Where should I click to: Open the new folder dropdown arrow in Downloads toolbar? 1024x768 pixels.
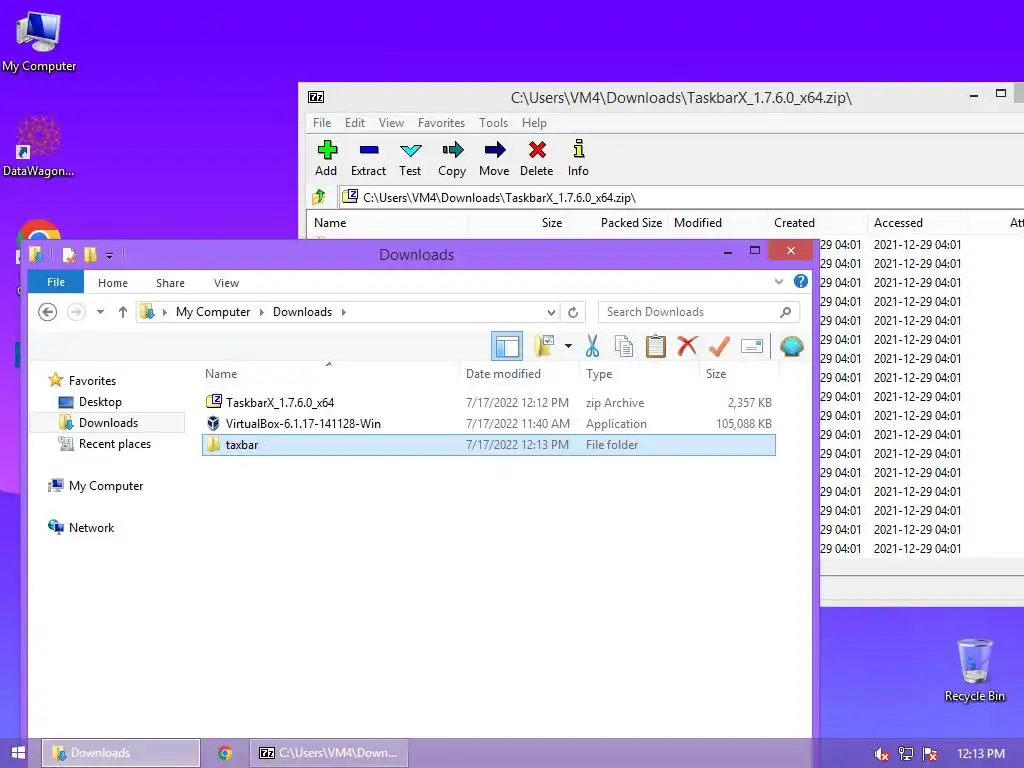point(568,346)
